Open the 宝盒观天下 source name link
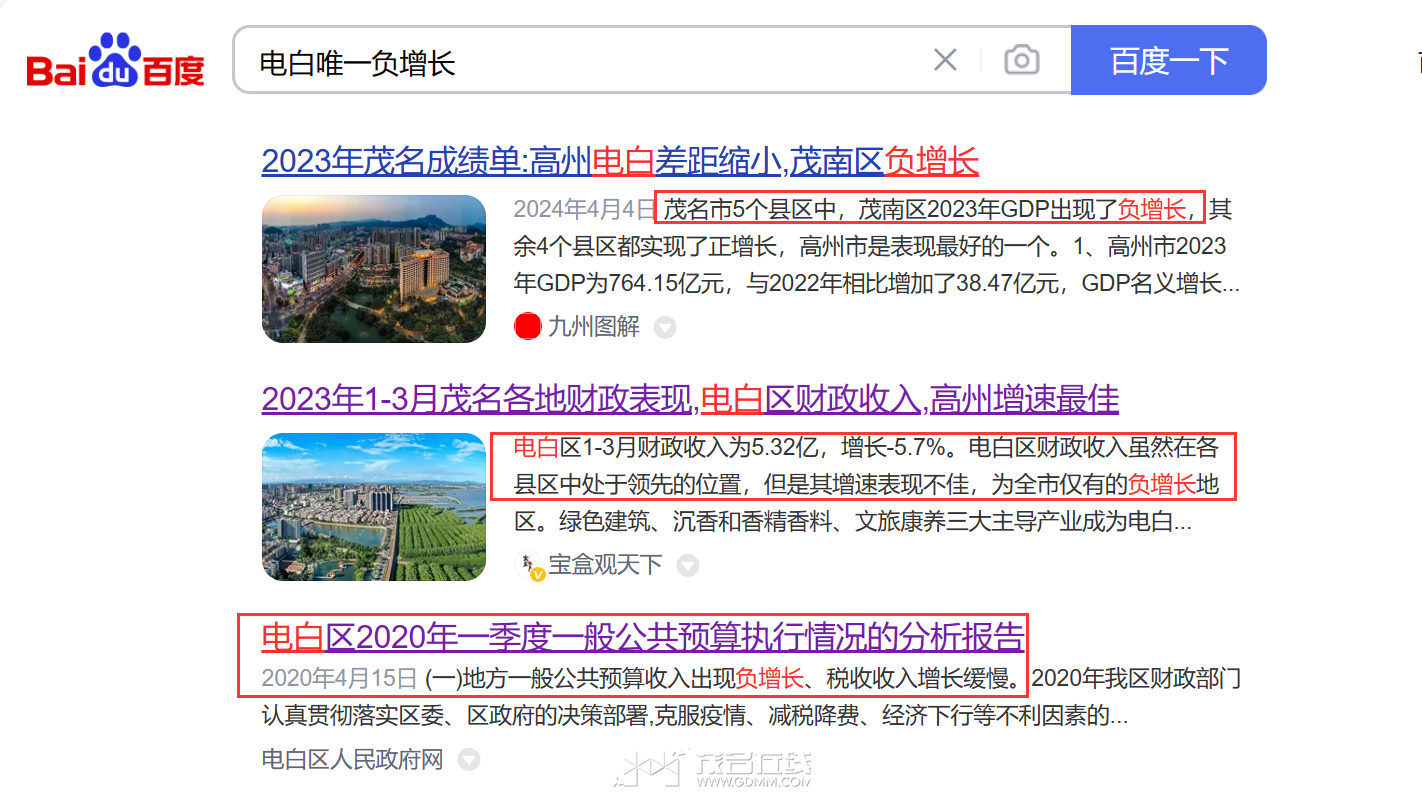1422x792 pixels. click(x=605, y=565)
